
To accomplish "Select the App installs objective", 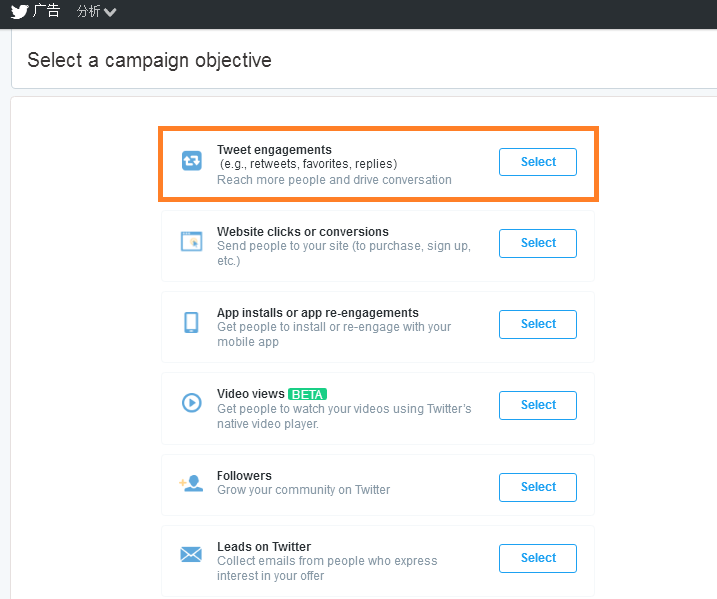I will click(x=538, y=324).
